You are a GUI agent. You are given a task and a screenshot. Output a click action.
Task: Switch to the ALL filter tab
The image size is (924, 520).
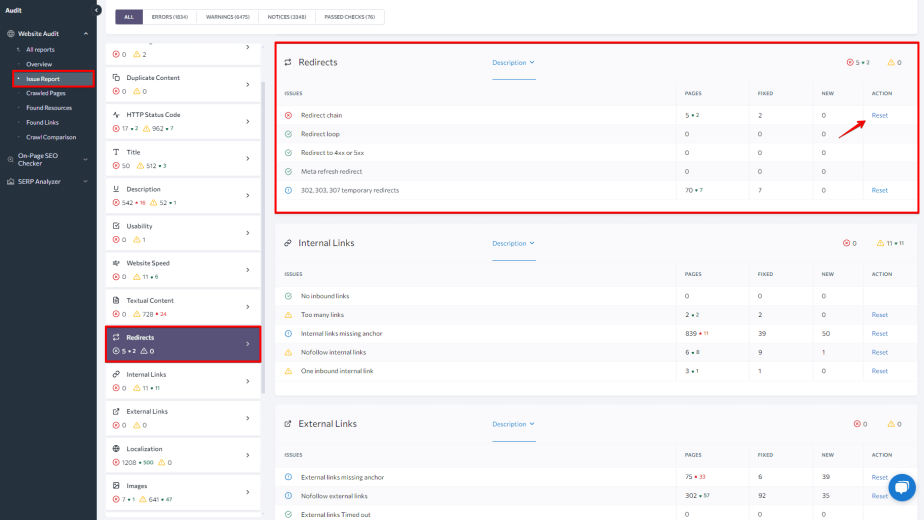(x=129, y=17)
